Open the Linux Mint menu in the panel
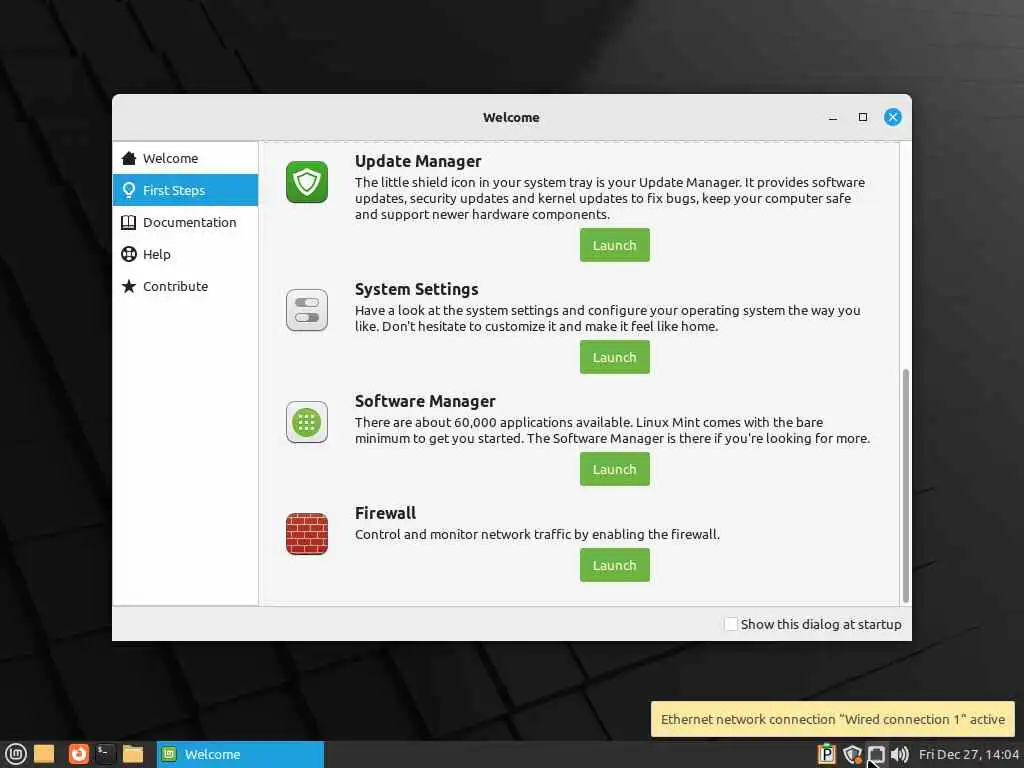The width and height of the screenshot is (1024, 768). point(15,754)
